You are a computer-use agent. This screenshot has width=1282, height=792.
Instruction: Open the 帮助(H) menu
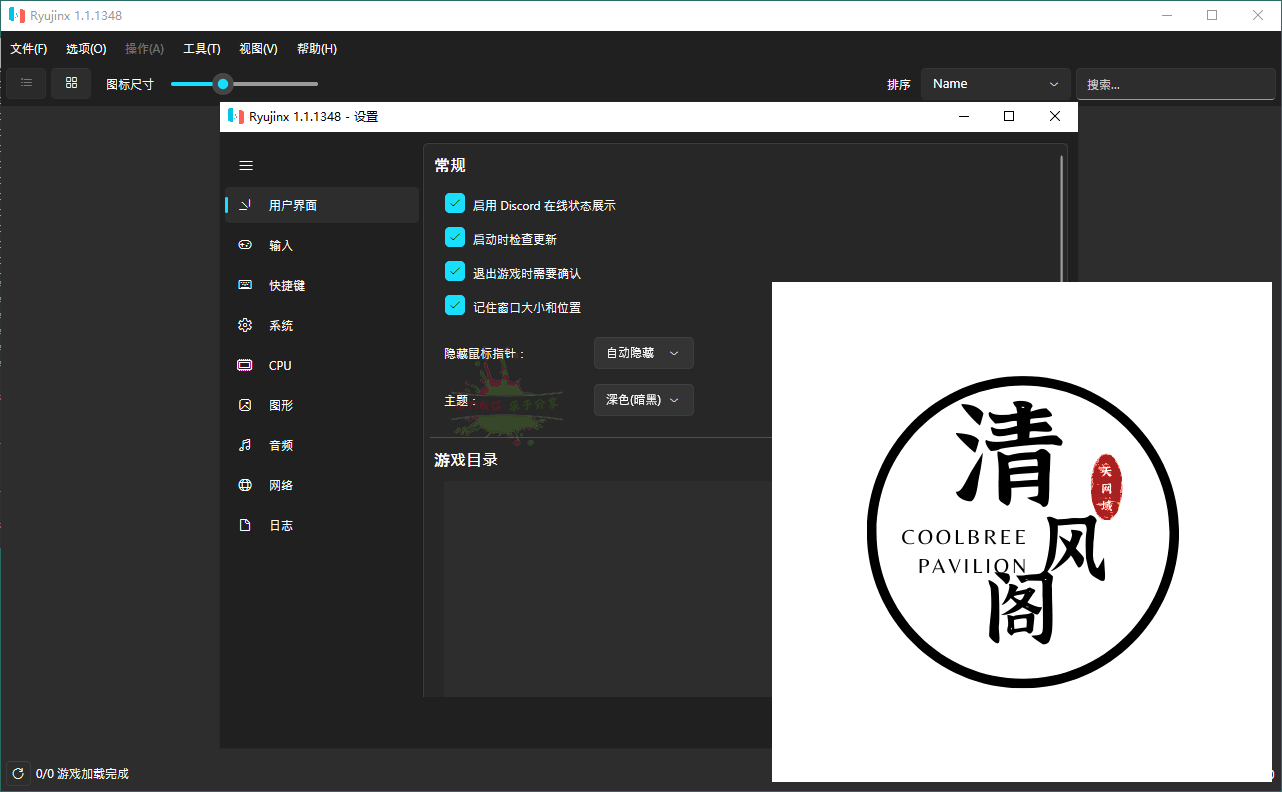[317, 49]
